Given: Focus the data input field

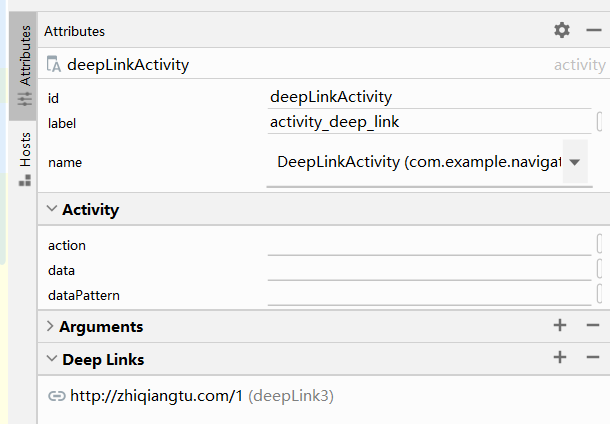Looking at the screenshot, I should coord(430,270).
